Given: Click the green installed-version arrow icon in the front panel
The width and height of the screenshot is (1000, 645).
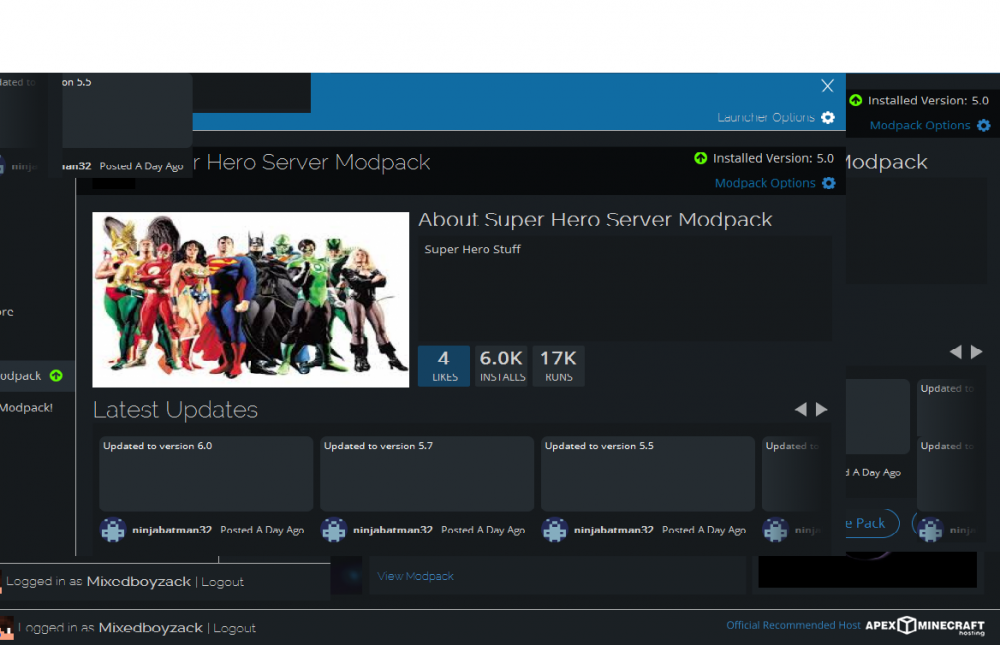Looking at the screenshot, I should pyautogui.click(x=700, y=158).
